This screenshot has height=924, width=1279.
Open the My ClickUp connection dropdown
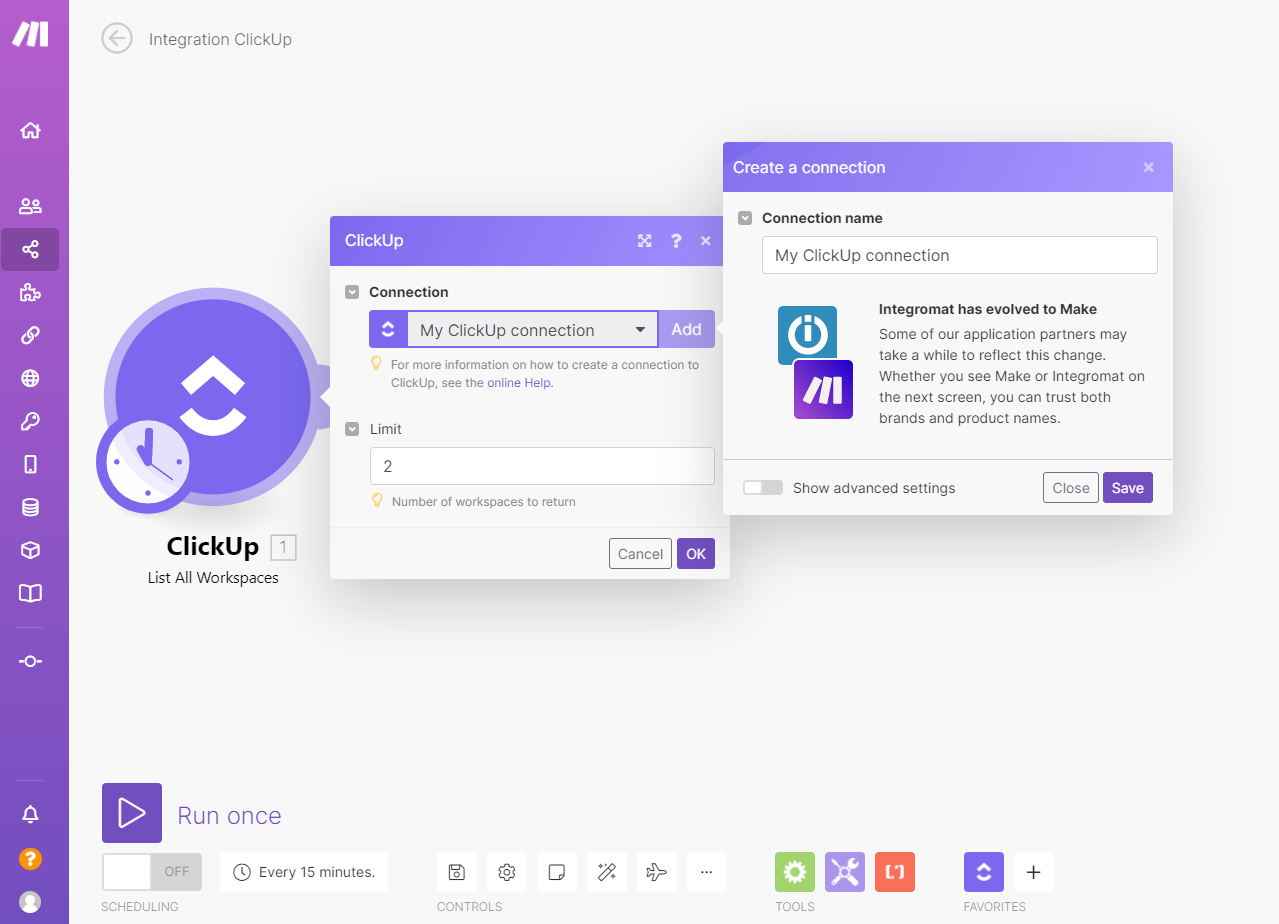[531, 329]
